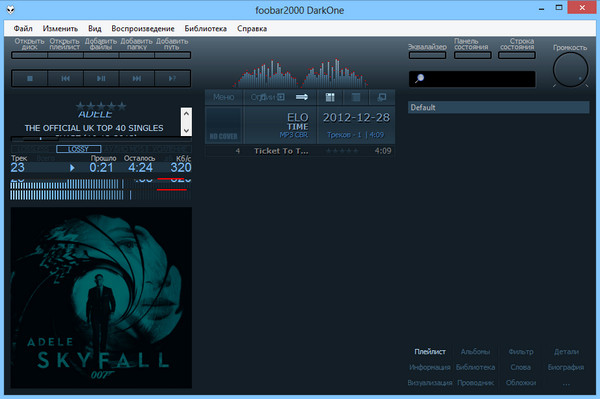Click the Открыть плейлист button
The height and width of the screenshot is (399, 600).
[65, 55]
